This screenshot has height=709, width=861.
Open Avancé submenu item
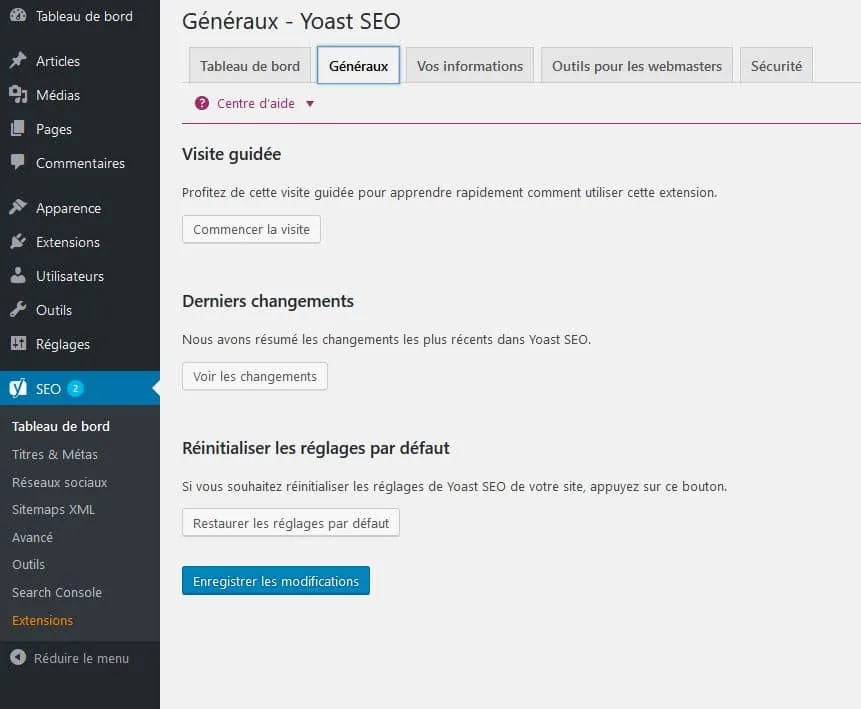[x=32, y=537]
